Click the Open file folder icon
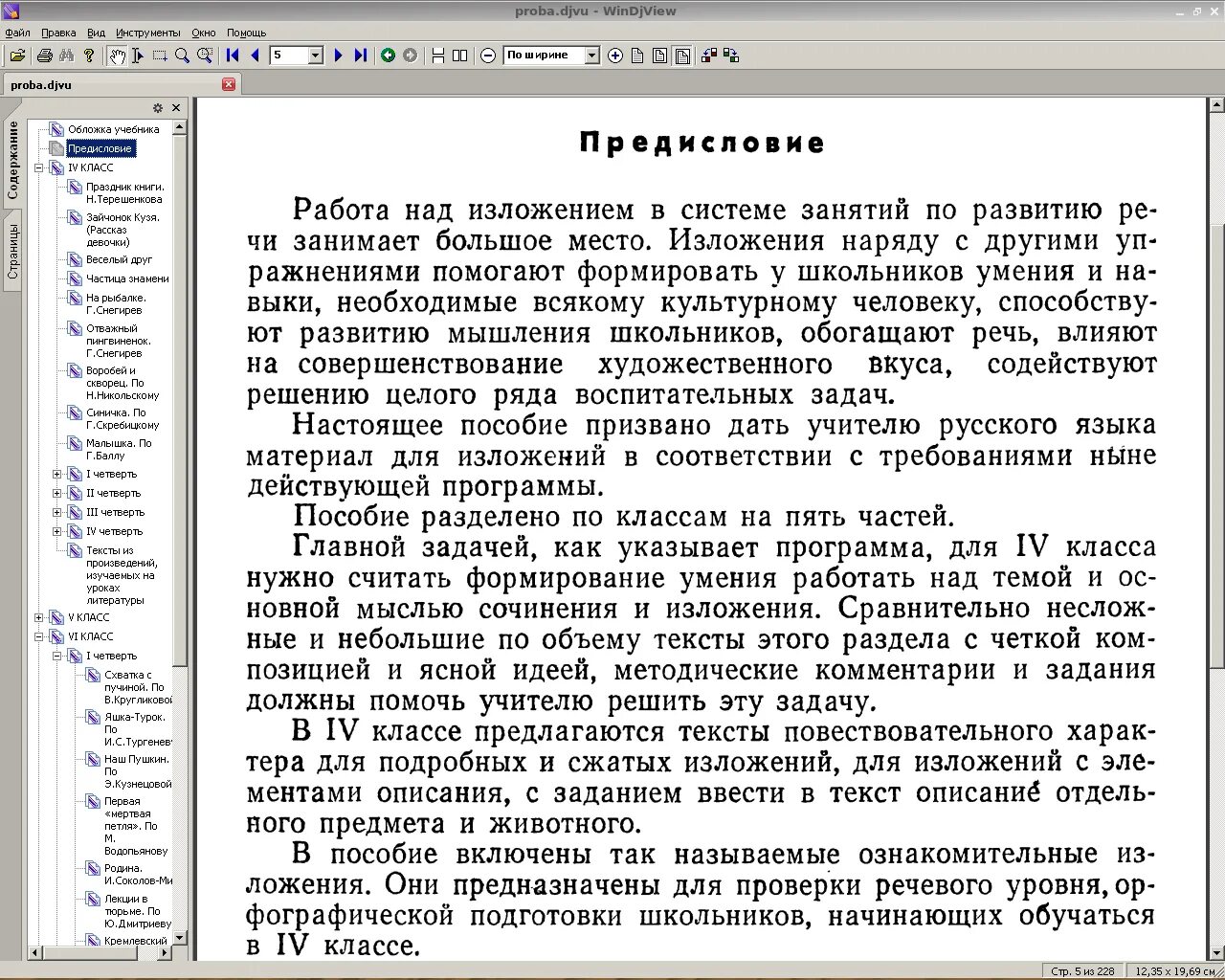This screenshot has height=980, width=1225. [17, 56]
